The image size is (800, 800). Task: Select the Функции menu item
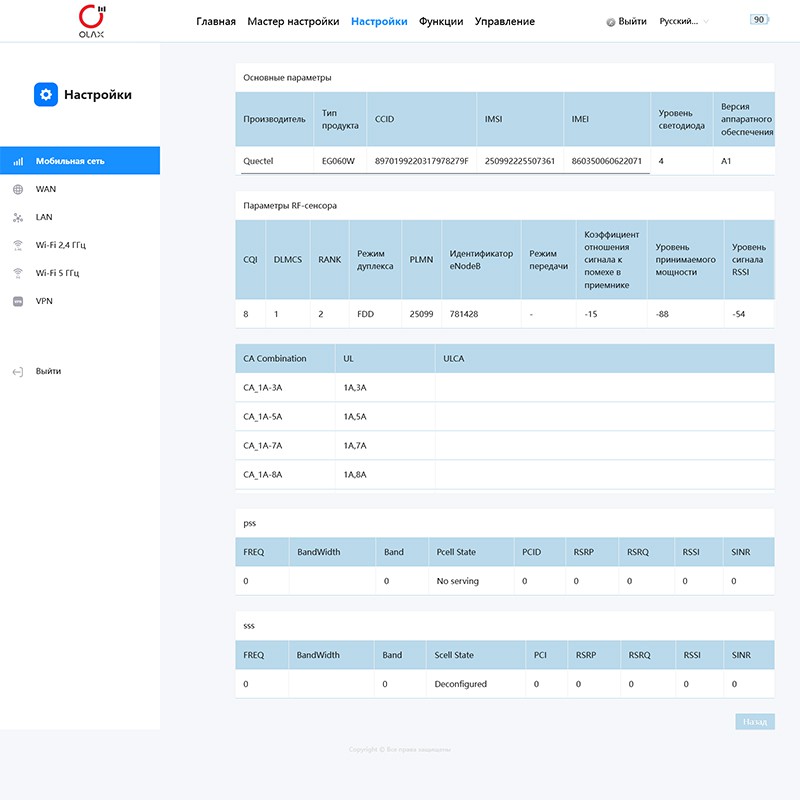441,21
